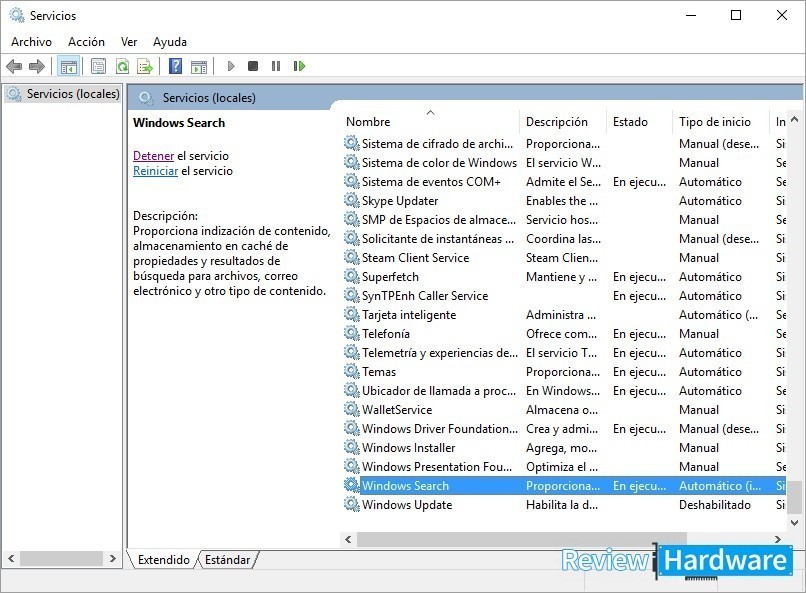Screen dimensions: 806x593
Task: Click the Servicios gear icon in title bar
Action: (17, 15)
